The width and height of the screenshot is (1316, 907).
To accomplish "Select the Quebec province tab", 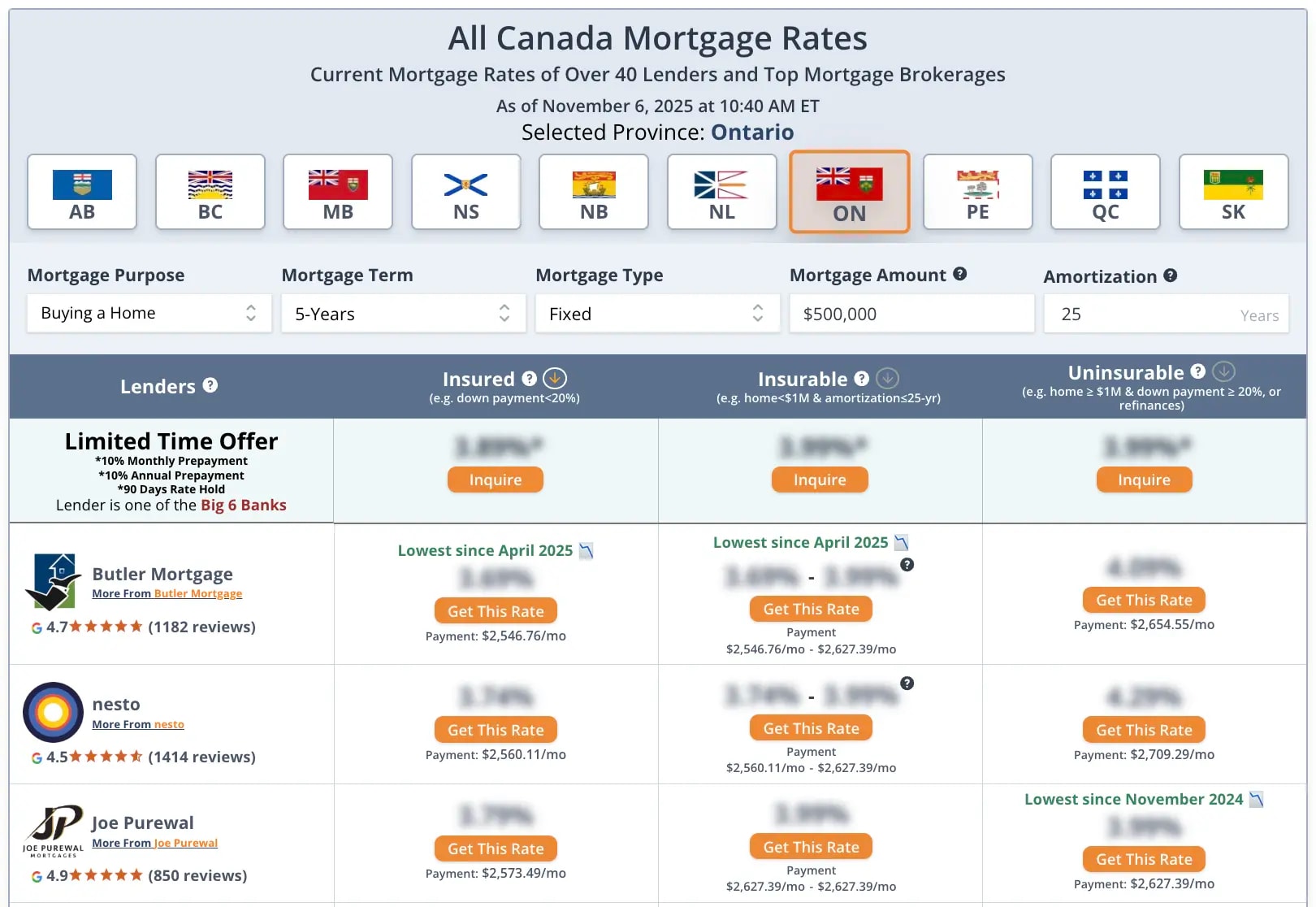I will (1105, 193).
